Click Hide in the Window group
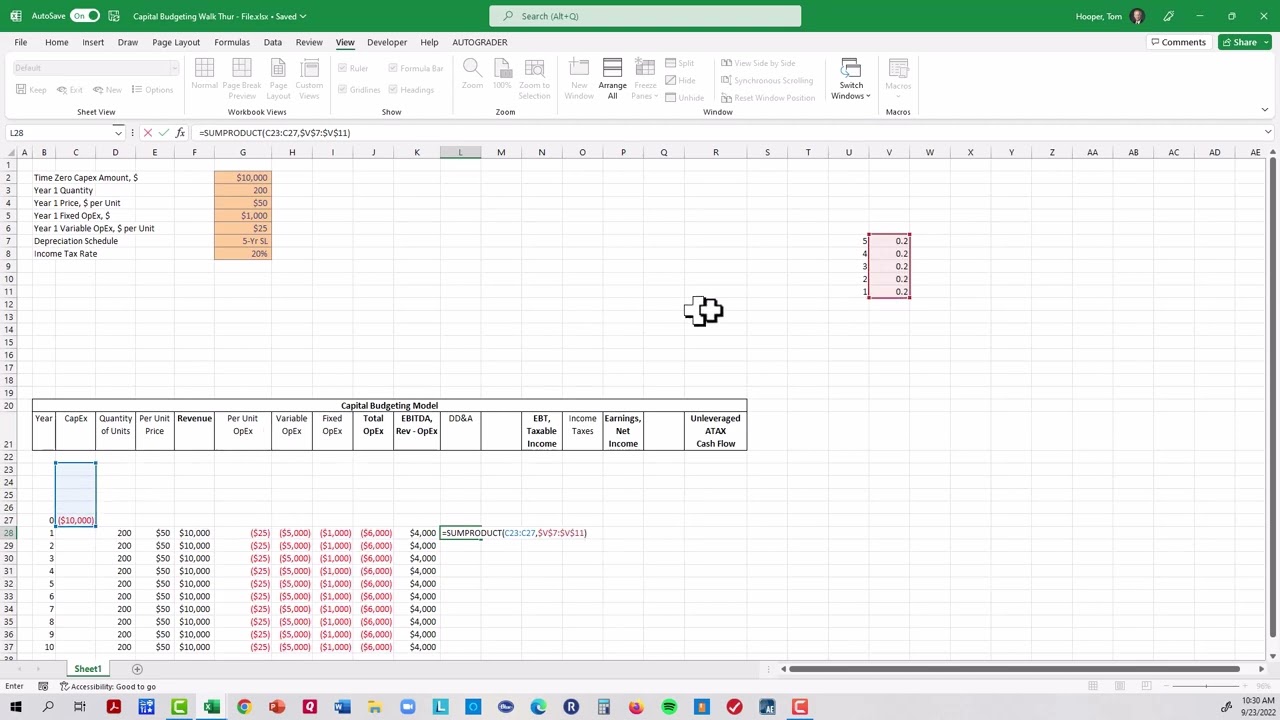This screenshot has height=720, width=1280. [x=680, y=80]
